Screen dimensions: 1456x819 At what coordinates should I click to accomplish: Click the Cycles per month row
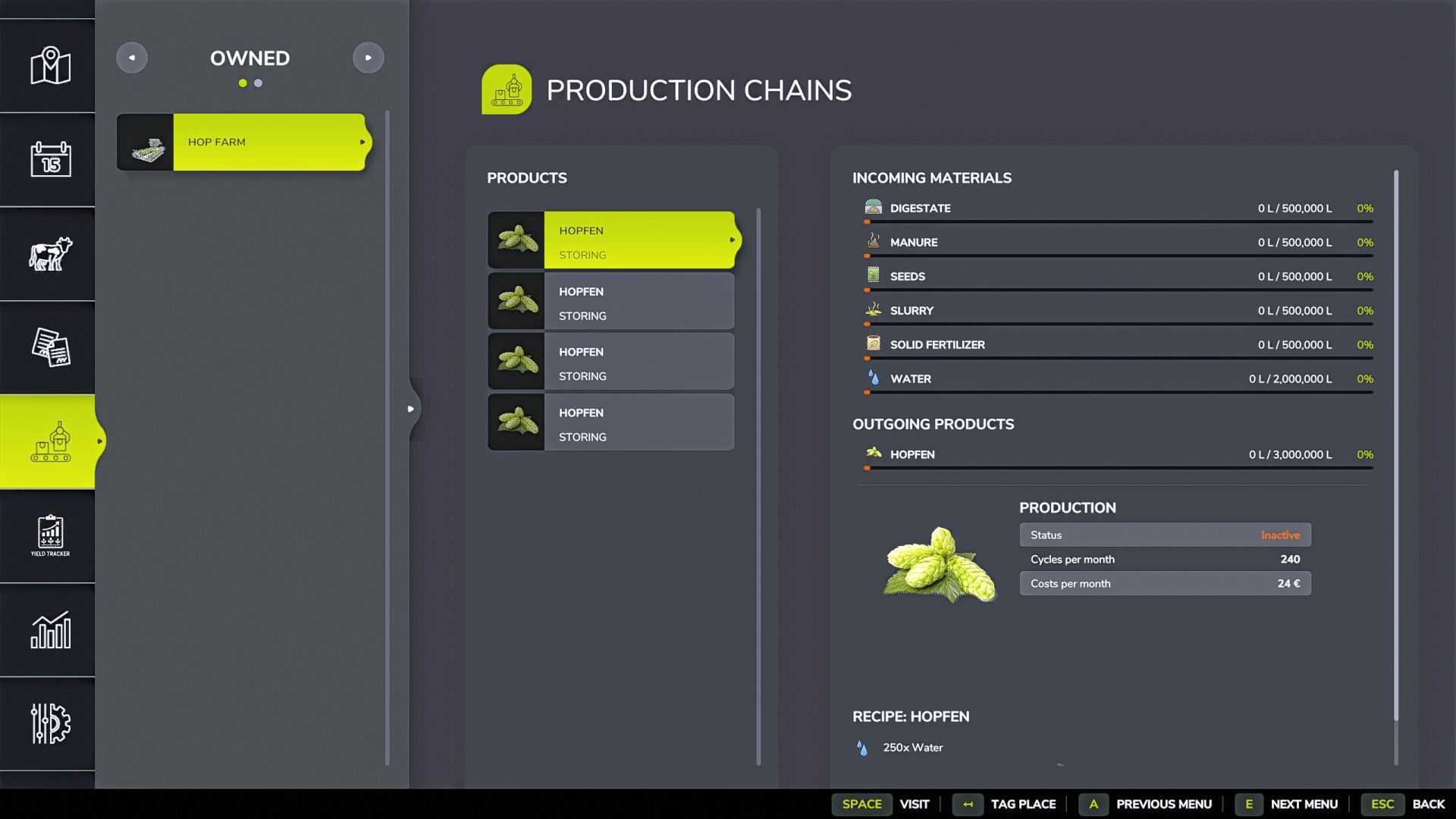pyautogui.click(x=1165, y=559)
